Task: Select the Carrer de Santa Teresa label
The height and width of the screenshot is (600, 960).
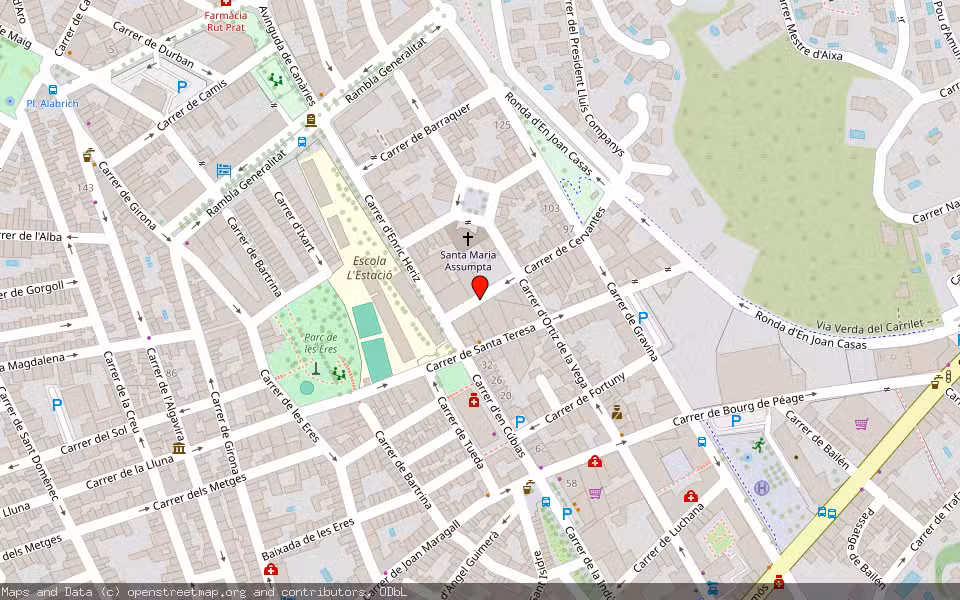Action: coord(481,348)
